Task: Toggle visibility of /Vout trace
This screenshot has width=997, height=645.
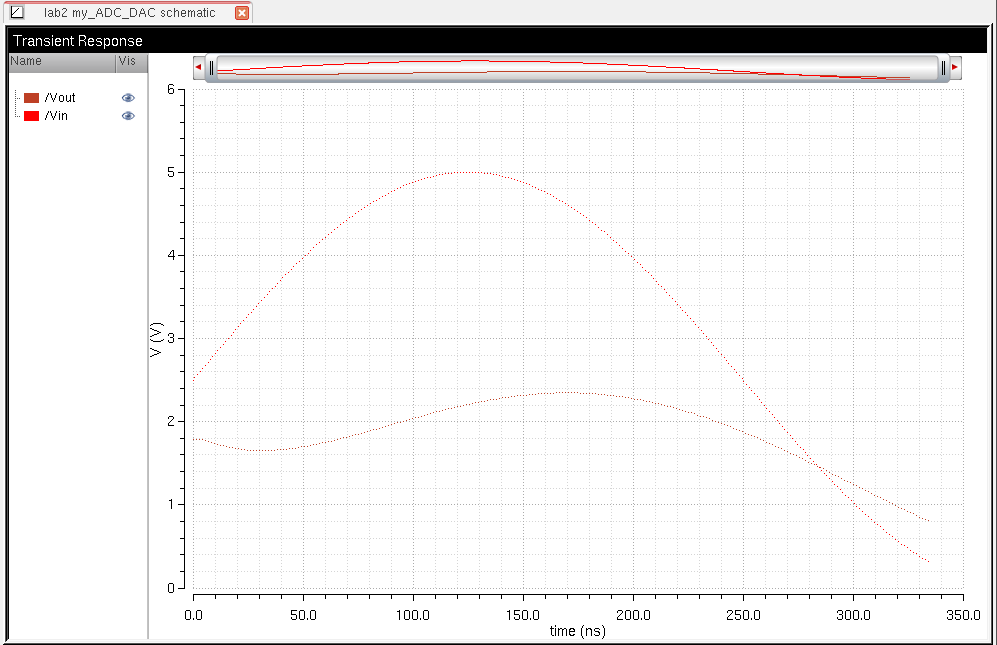Action: pyautogui.click(x=128, y=98)
